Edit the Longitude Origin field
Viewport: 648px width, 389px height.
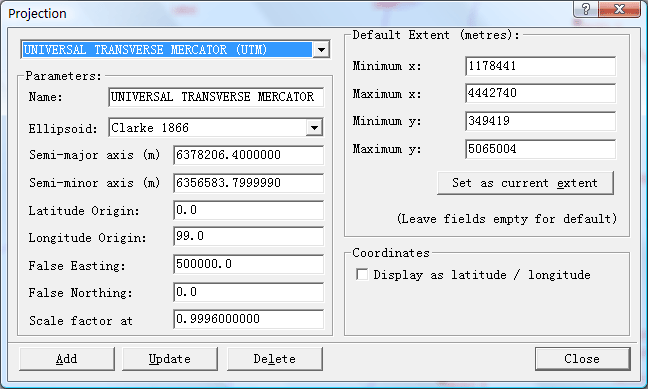248,236
